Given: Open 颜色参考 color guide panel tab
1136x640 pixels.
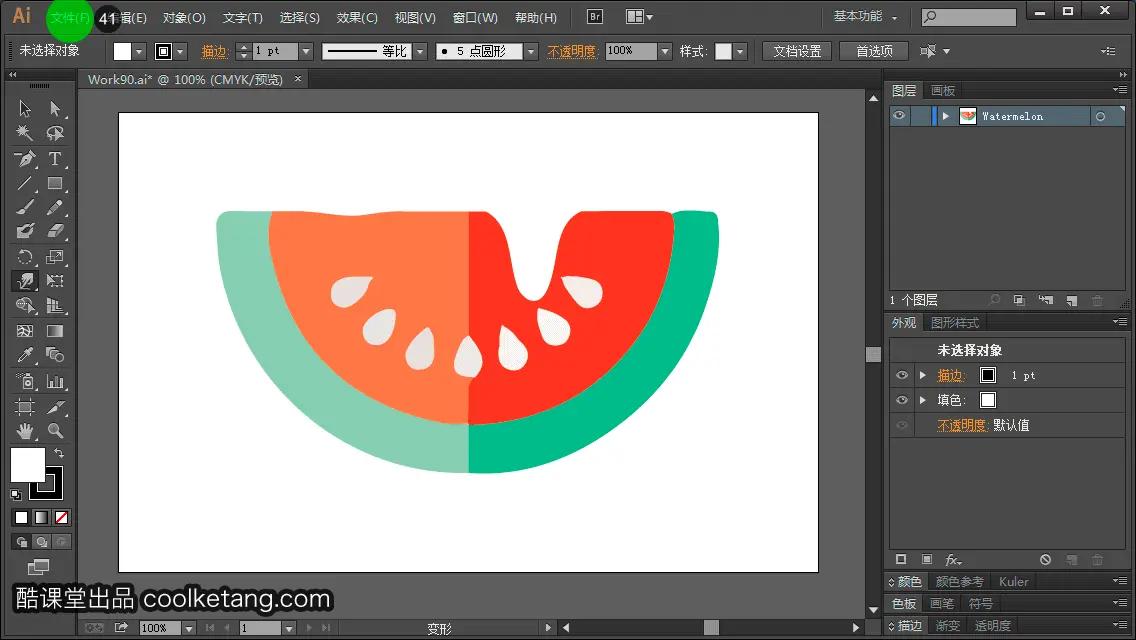Looking at the screenshot, I should point(959,581).
